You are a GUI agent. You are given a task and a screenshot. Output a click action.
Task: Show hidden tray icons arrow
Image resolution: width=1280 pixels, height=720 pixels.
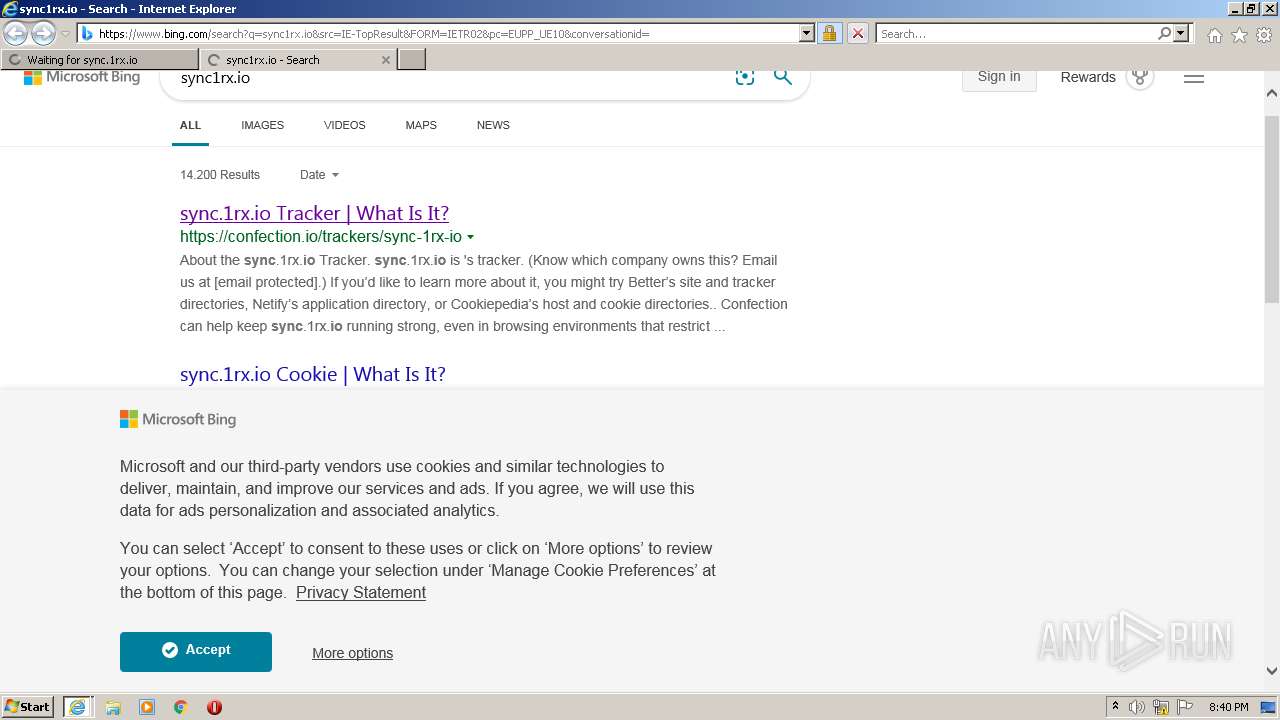pyautogui.click(x=1115, y=707)
